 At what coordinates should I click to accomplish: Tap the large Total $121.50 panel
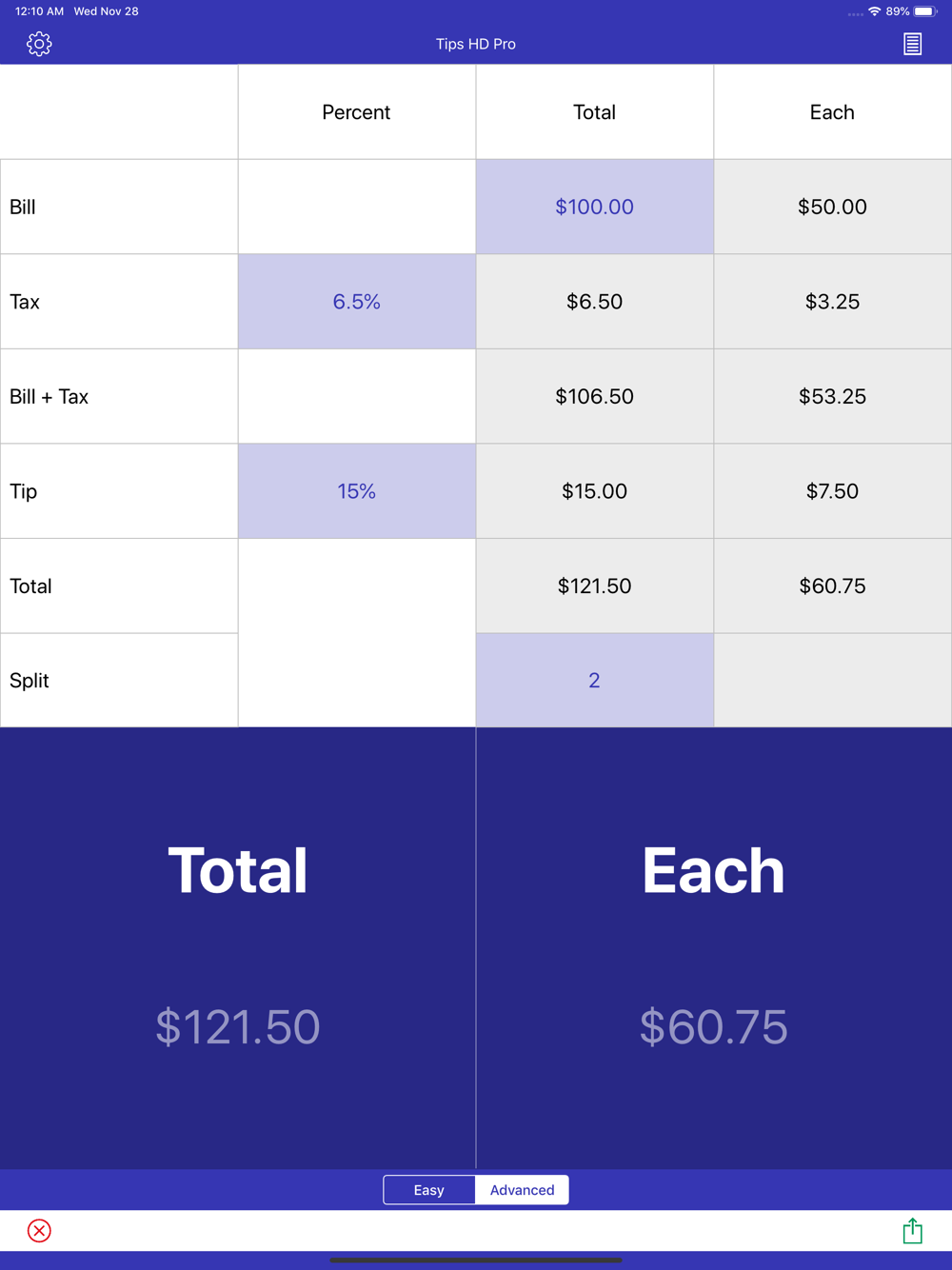(238, 948)
